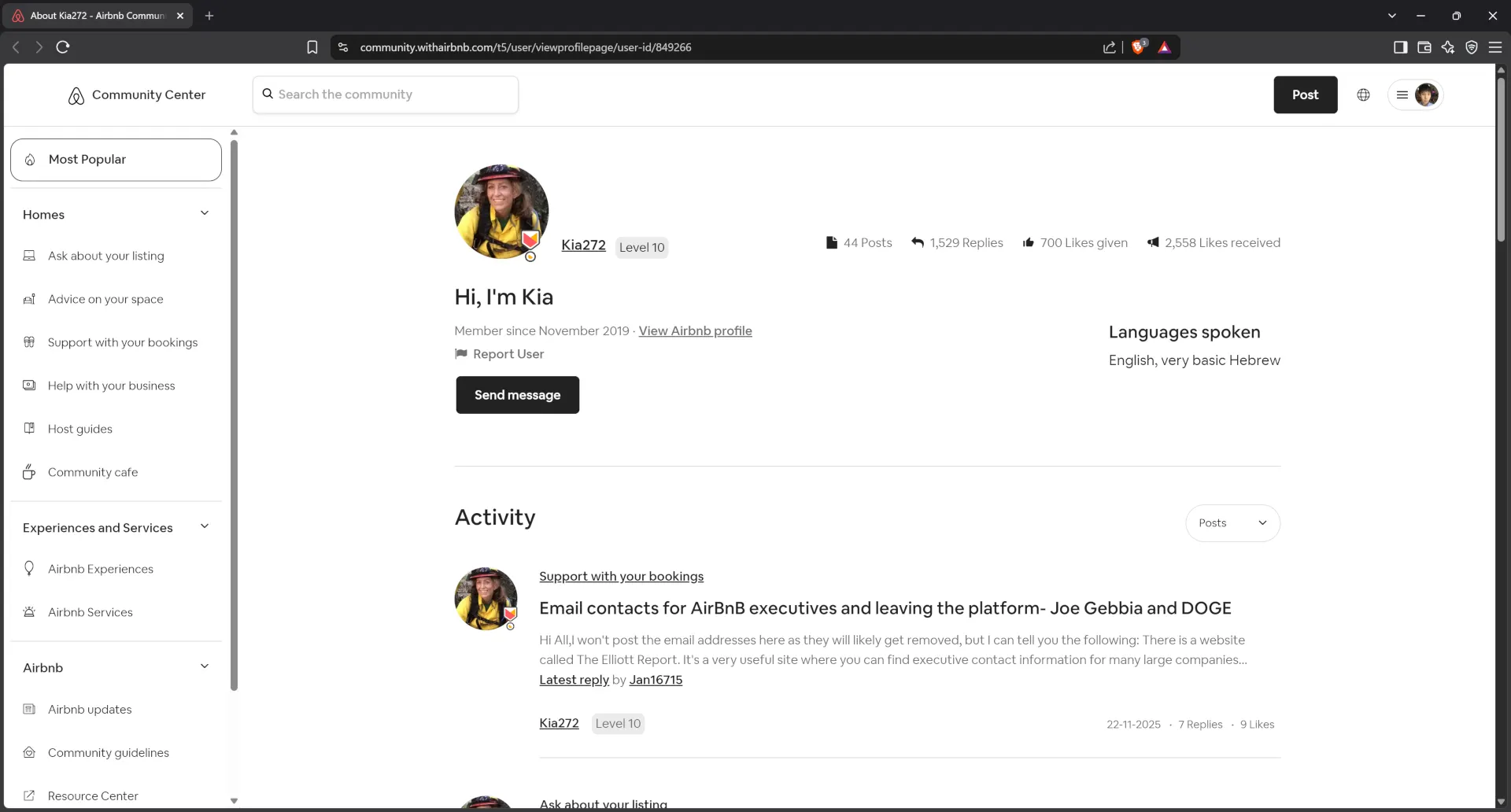Click the Ask about your listing icon

29,256
